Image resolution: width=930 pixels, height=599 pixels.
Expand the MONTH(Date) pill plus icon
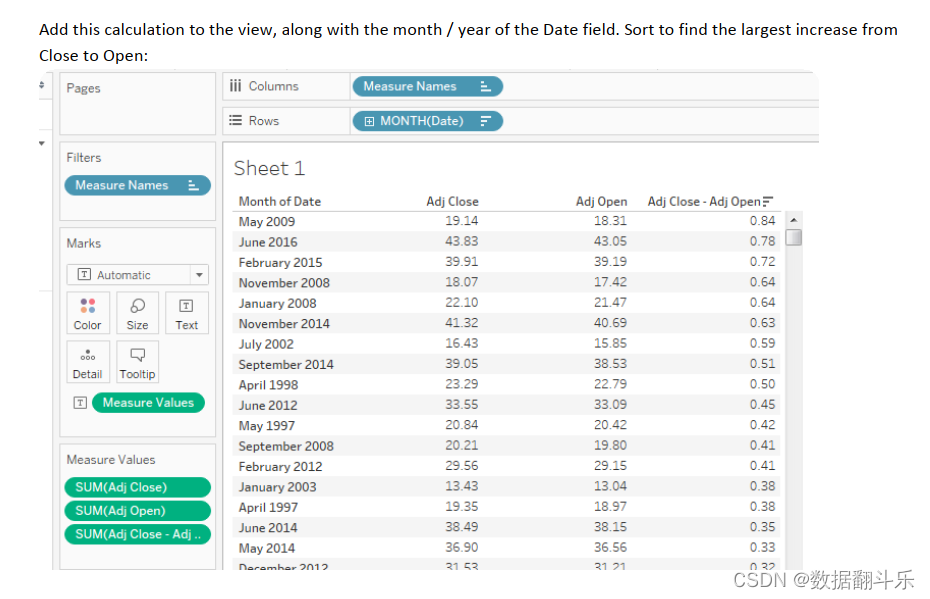pyautogui.click(x=369, y=121)
